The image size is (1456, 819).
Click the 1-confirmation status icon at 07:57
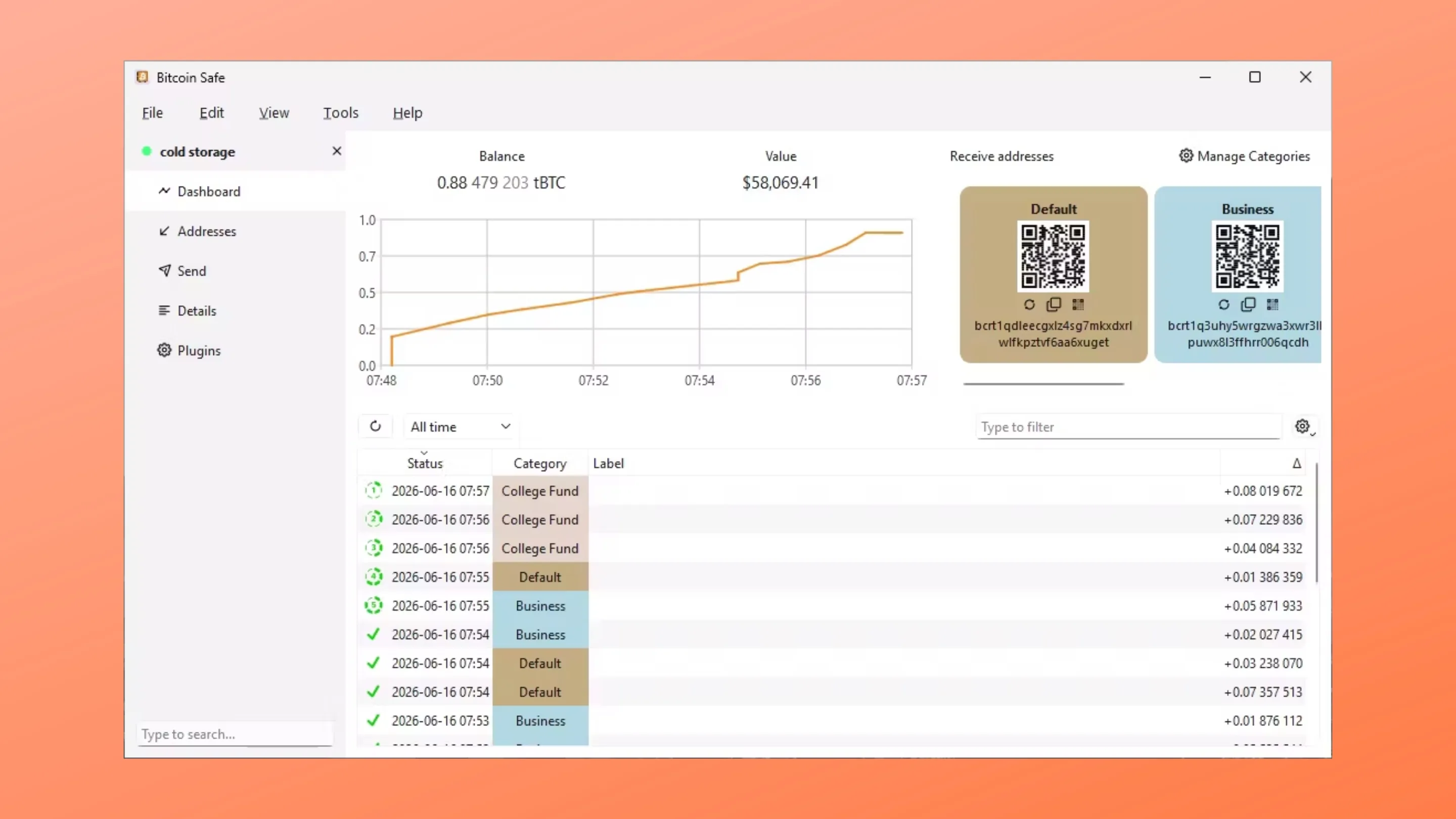[x=374, y=490]
